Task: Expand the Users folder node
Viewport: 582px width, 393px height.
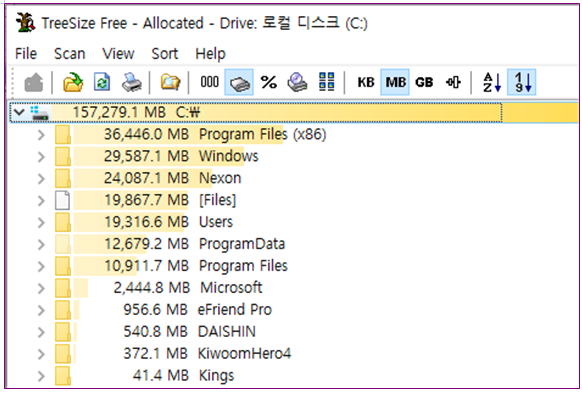Action: pos(41,222)
